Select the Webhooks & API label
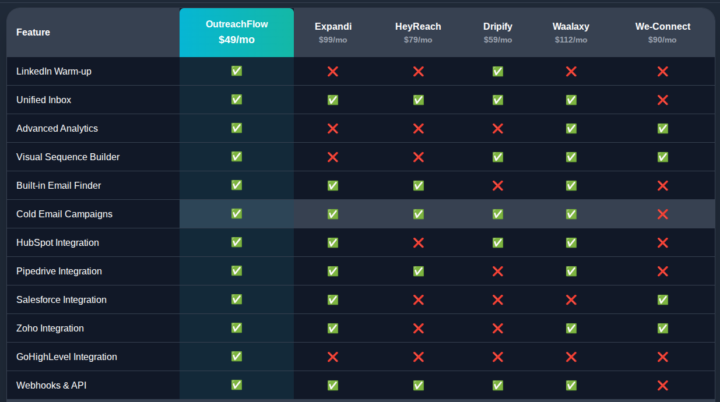The image size is (720, 402). tap(51, 385)
